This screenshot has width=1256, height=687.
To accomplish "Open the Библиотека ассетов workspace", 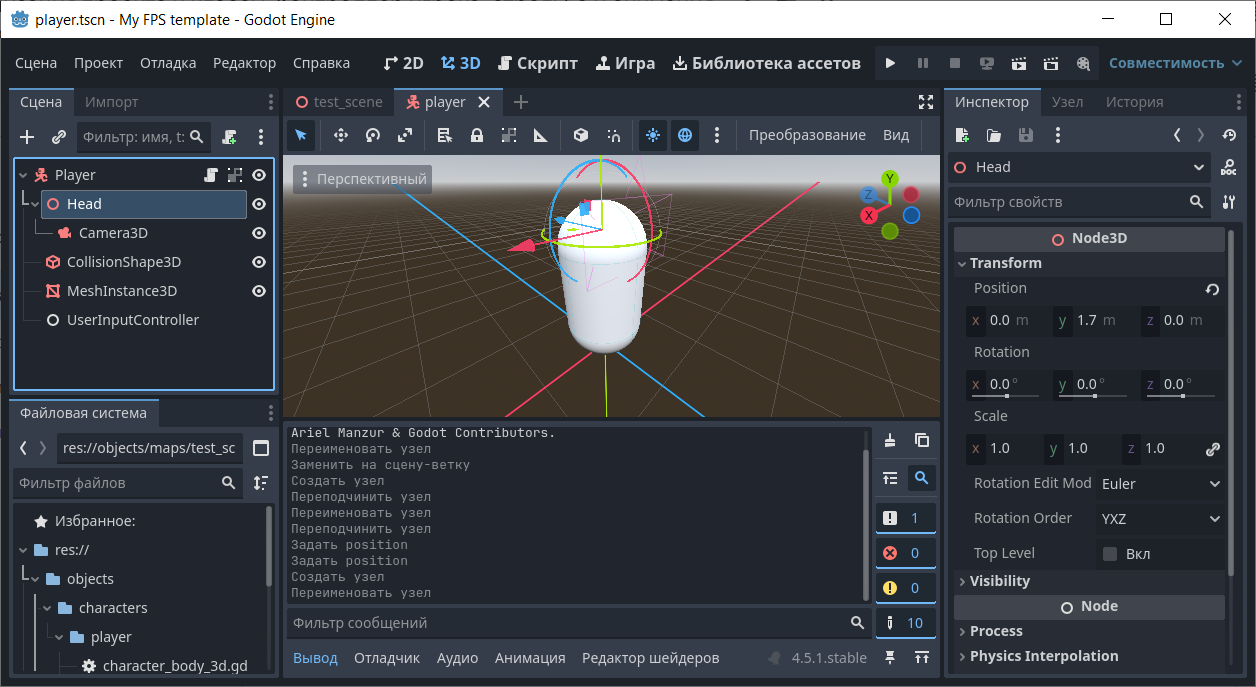I will click(x=766, y=63).
